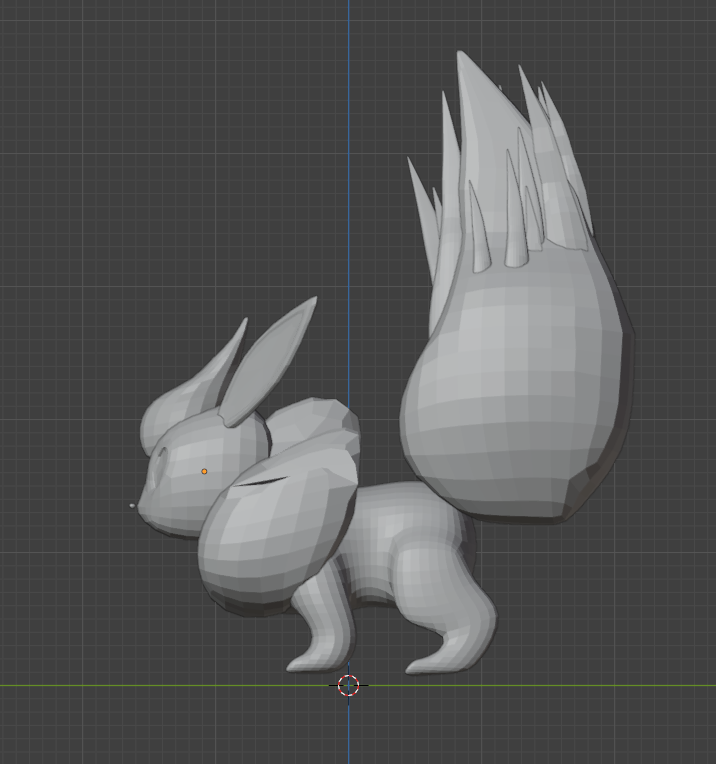Click the orange origin dot on the head

click(204, 471)
